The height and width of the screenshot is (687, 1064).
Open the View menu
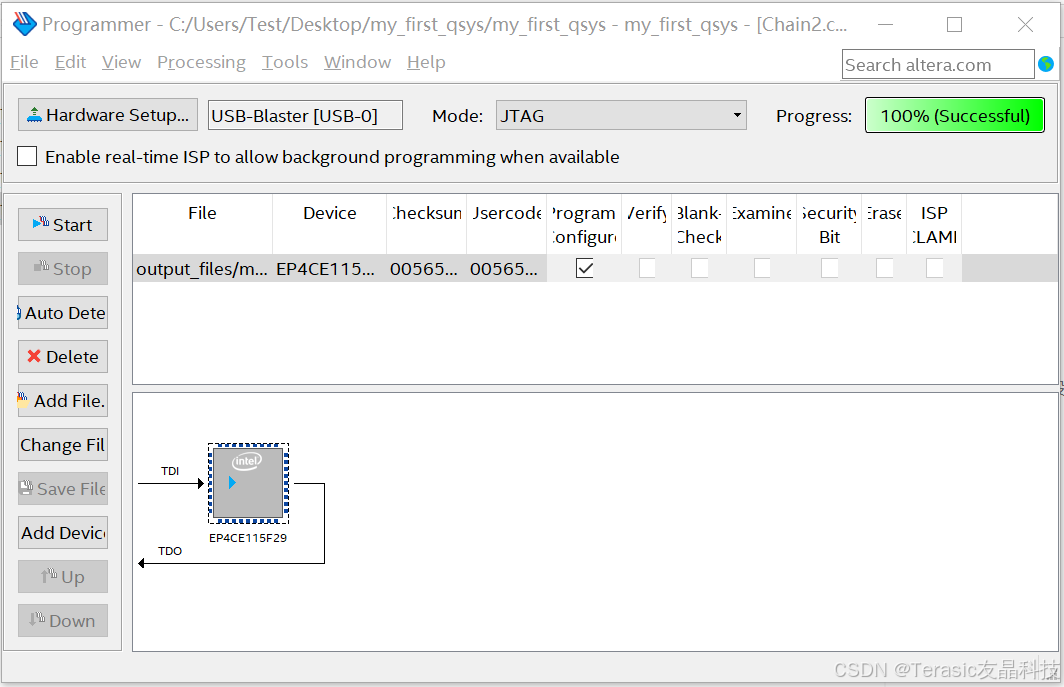121,62
